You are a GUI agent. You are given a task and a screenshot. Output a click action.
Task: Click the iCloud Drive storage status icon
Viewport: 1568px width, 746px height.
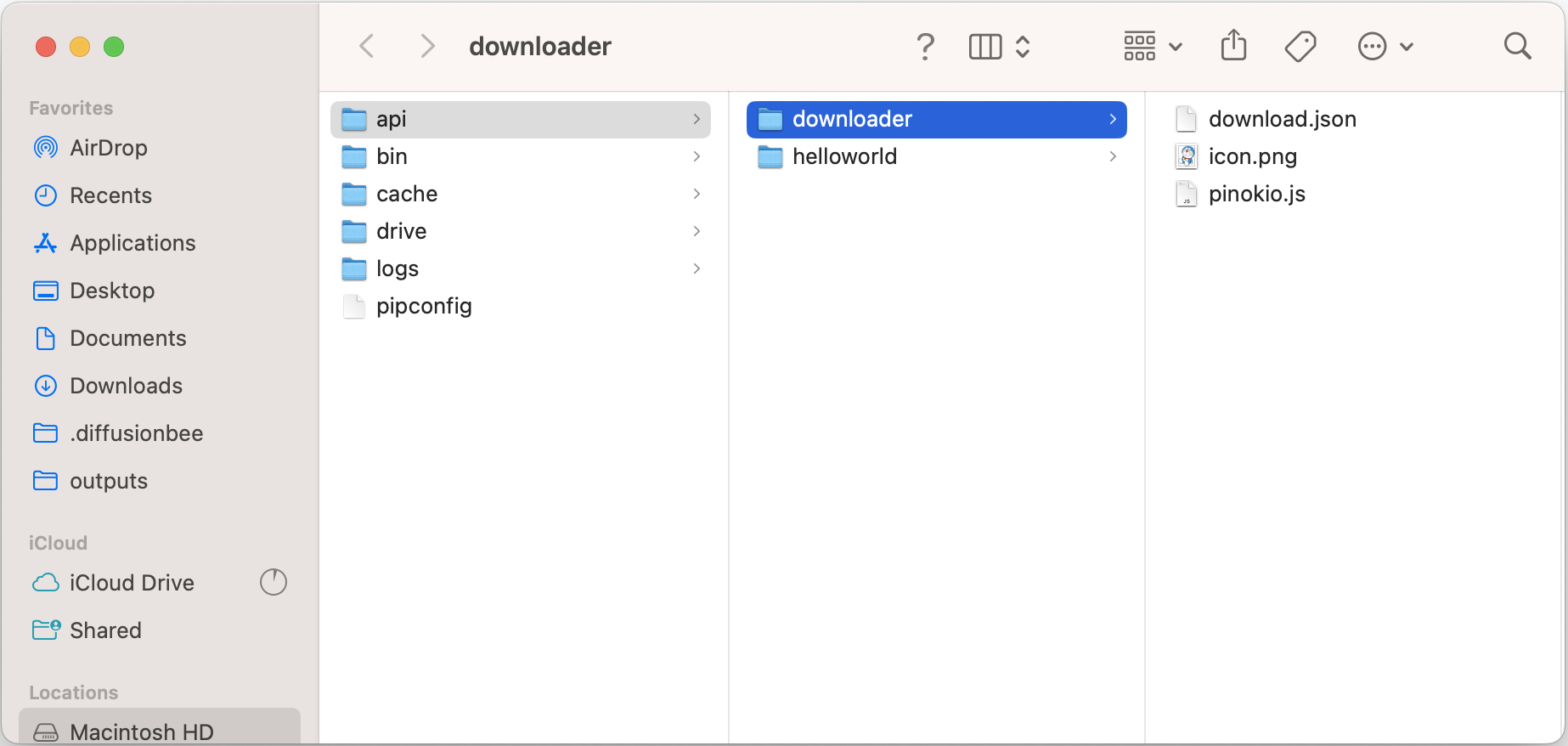(x=273, y=582)
